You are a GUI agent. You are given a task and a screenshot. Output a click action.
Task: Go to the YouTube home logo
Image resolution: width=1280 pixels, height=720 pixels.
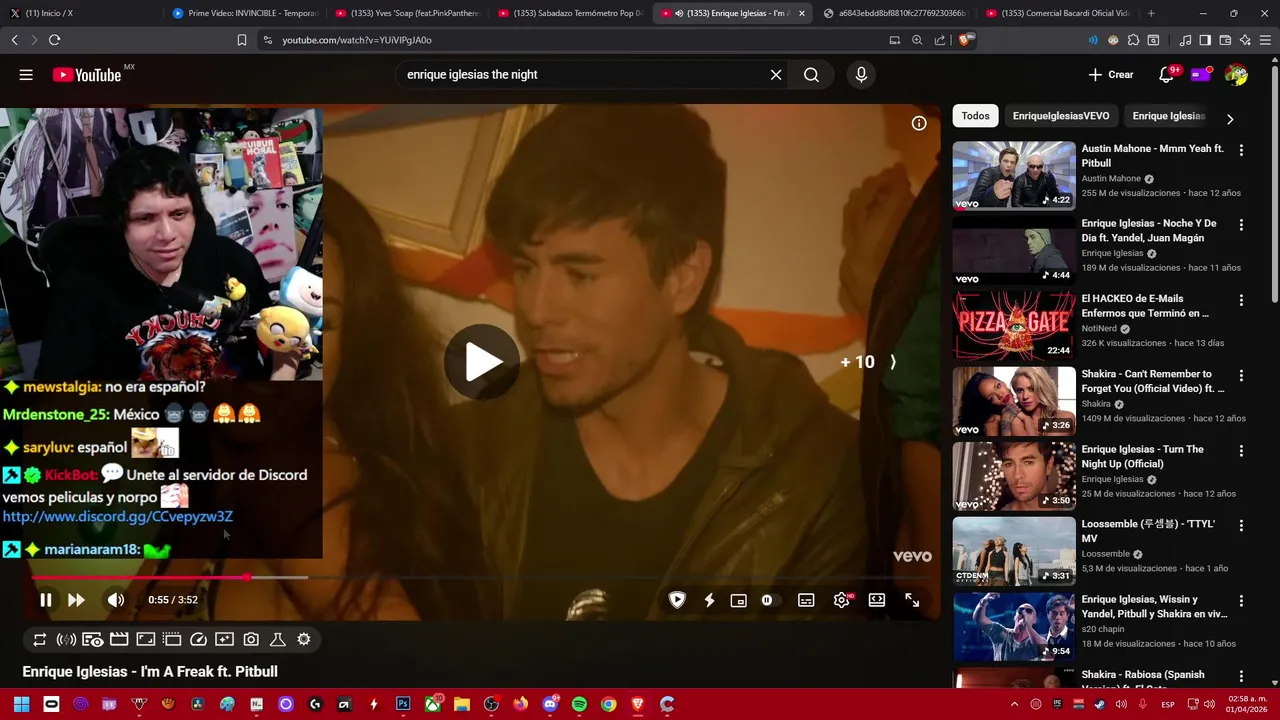[x=88, y=75]
